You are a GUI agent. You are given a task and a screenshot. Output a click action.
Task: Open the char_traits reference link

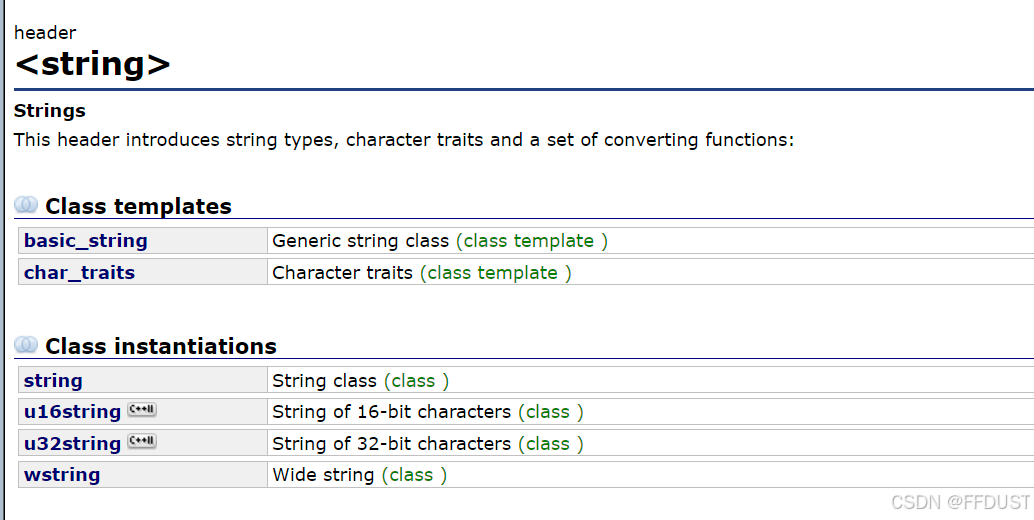79,273
